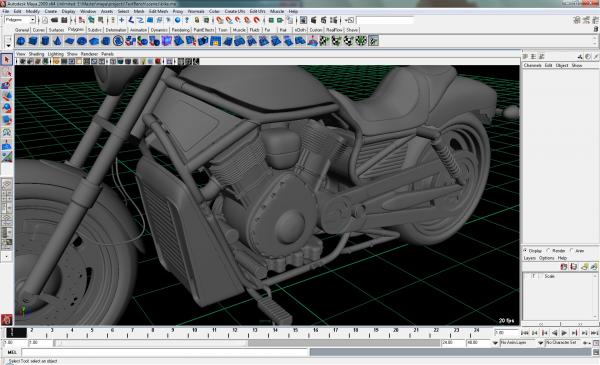Toggle the first snap magnet (grid)
Screen dimensions: 600x365
[x=219, y=20]
